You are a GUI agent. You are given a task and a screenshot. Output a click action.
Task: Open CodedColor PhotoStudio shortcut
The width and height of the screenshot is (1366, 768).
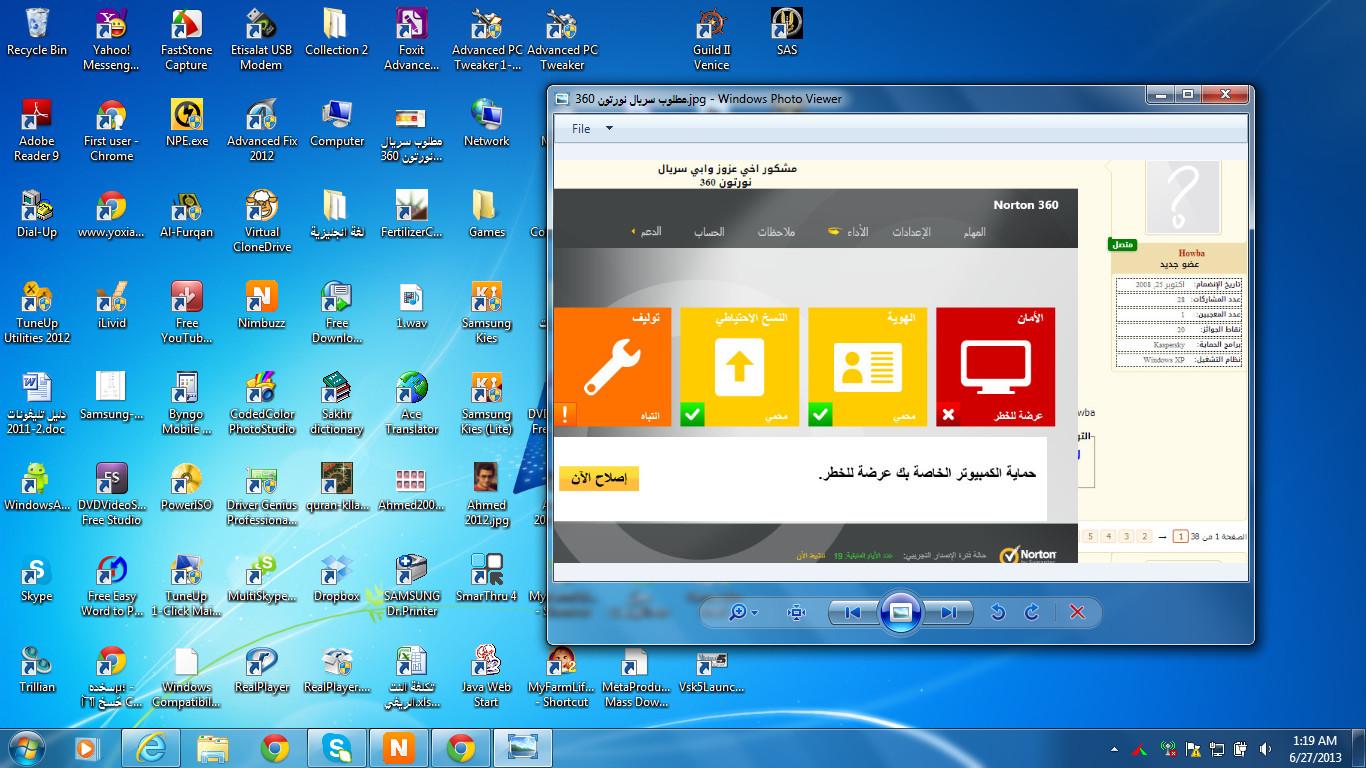click(262, 404)
